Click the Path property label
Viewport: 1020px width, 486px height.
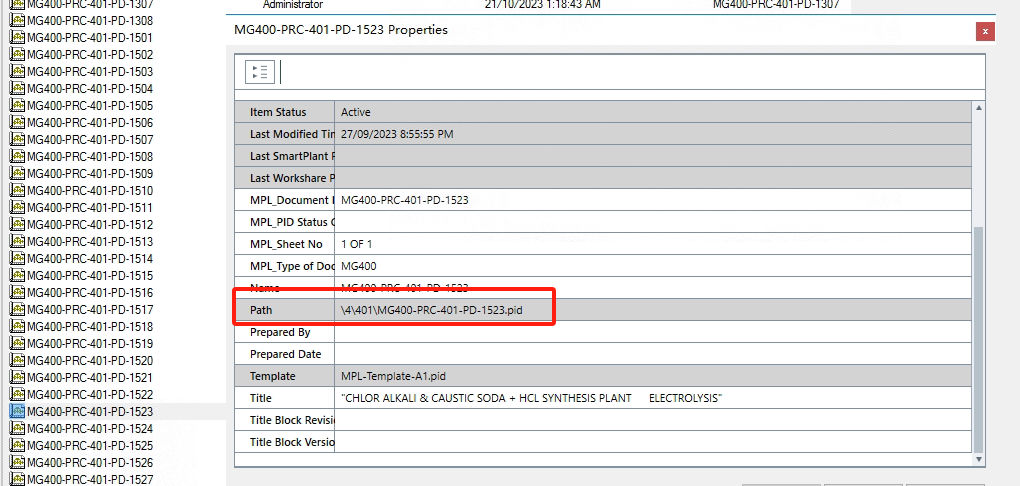pos(261,310)
